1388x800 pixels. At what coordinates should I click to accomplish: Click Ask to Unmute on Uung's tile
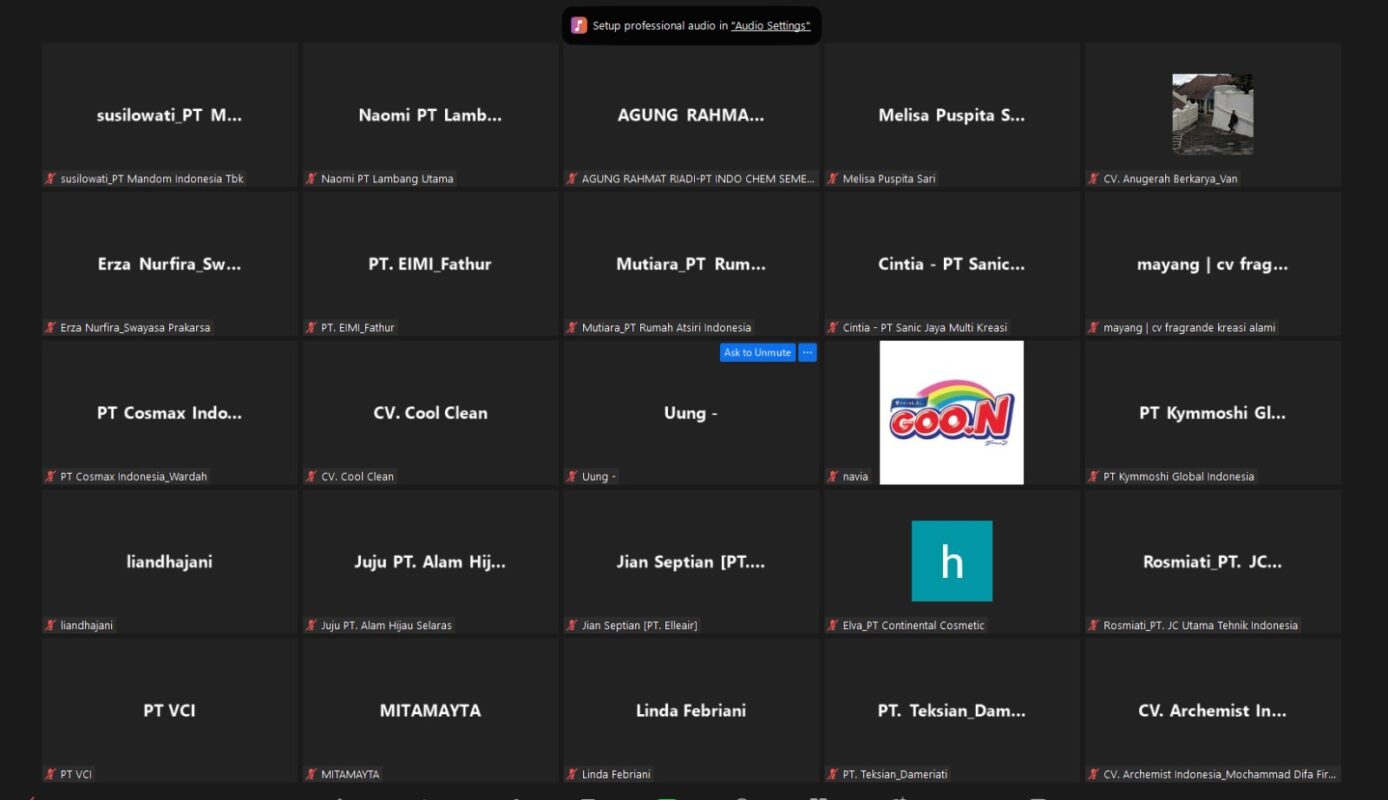[757, 353]
